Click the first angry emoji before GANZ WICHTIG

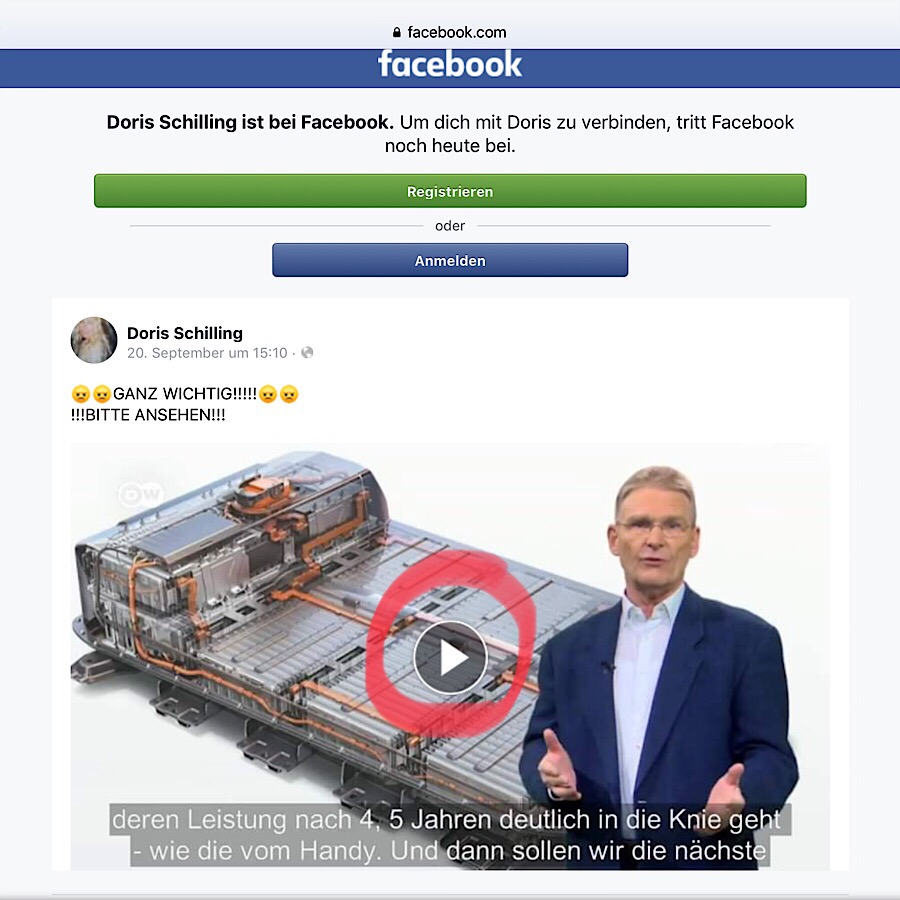[81, 394]
